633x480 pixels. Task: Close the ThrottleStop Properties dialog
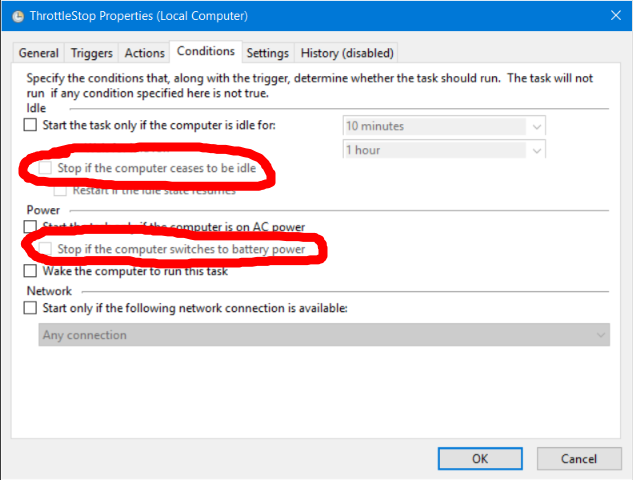click(x=610, y=16)
